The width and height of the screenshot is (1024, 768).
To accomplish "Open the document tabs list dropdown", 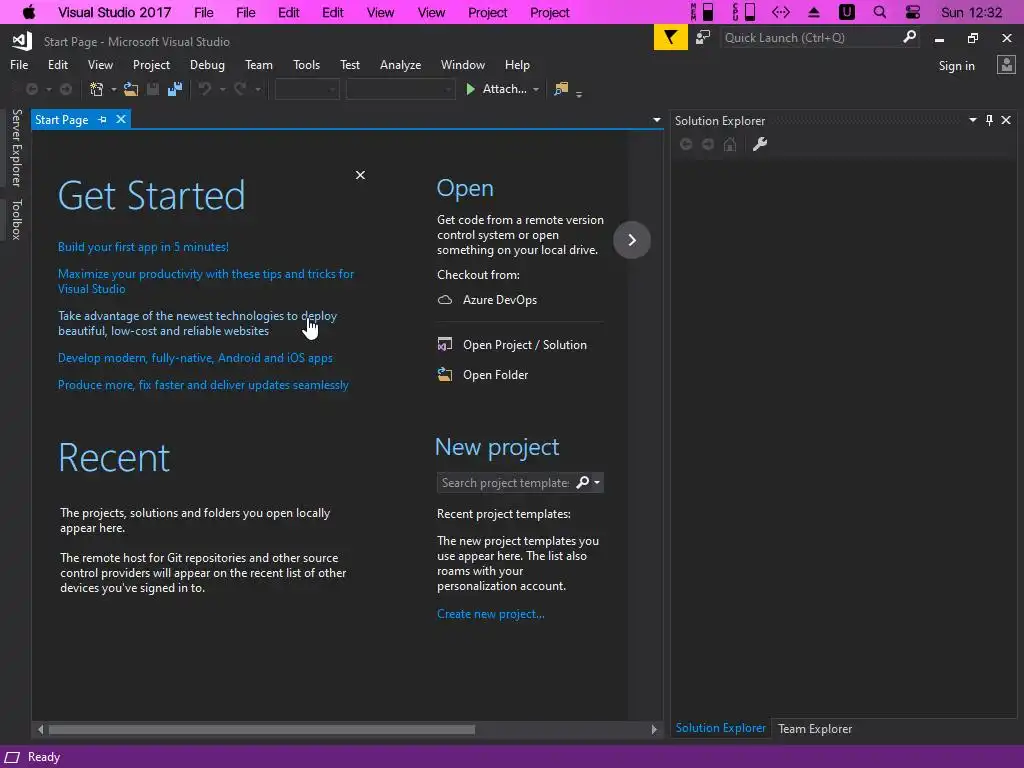I will tap(656, 120).
